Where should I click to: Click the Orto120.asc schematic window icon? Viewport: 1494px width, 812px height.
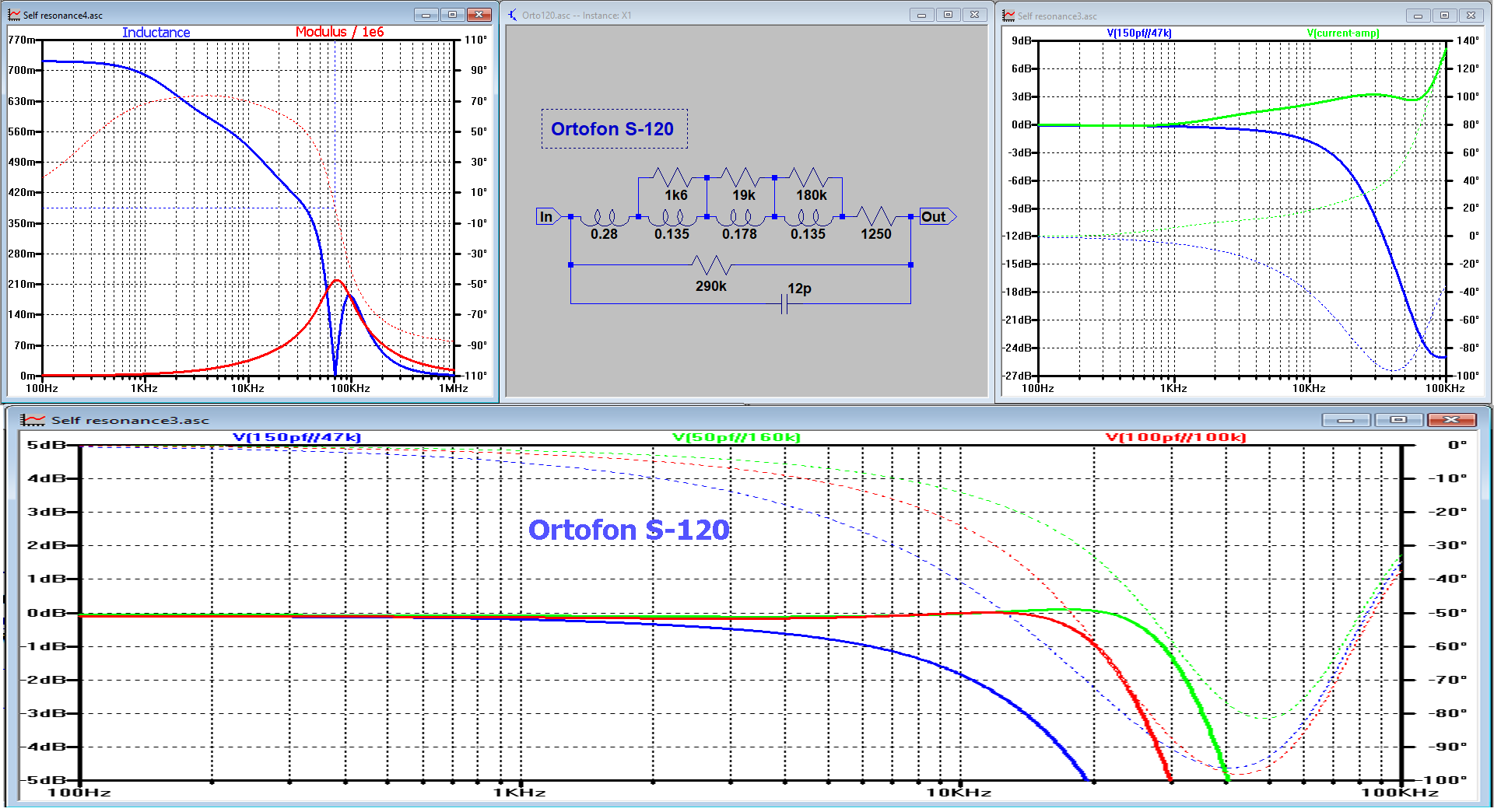pos(513,15)
